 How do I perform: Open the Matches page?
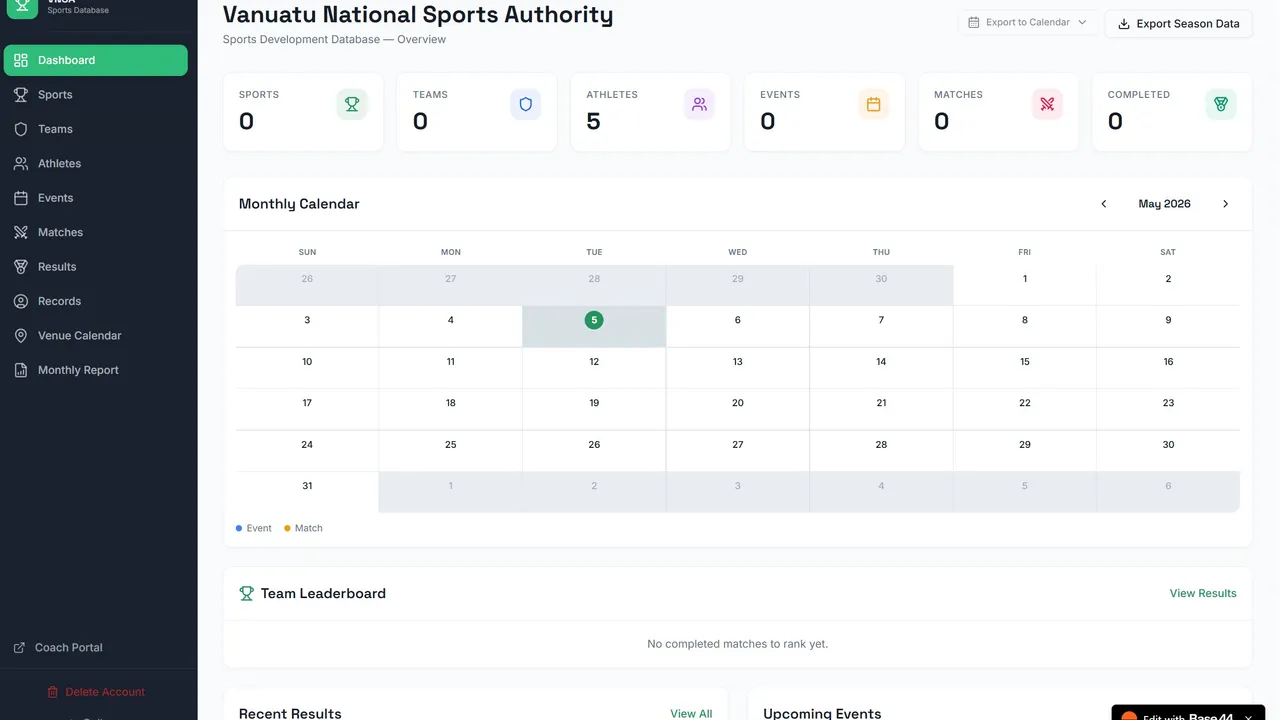point(96,233)
